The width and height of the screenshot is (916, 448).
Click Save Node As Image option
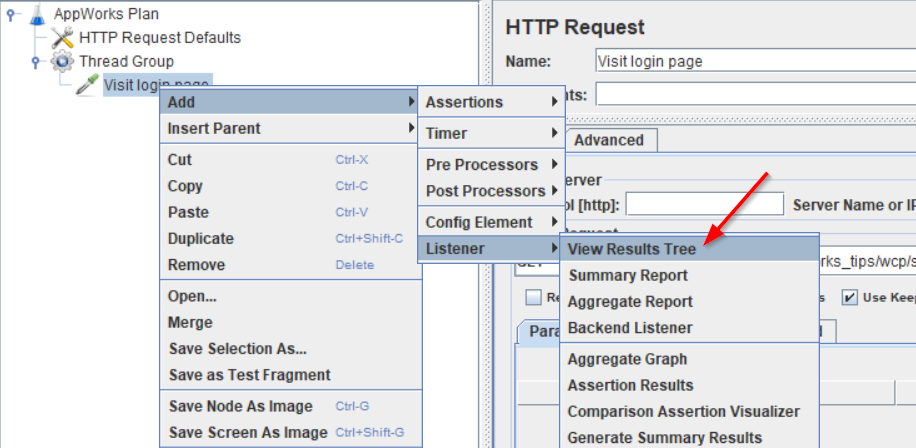240,406
